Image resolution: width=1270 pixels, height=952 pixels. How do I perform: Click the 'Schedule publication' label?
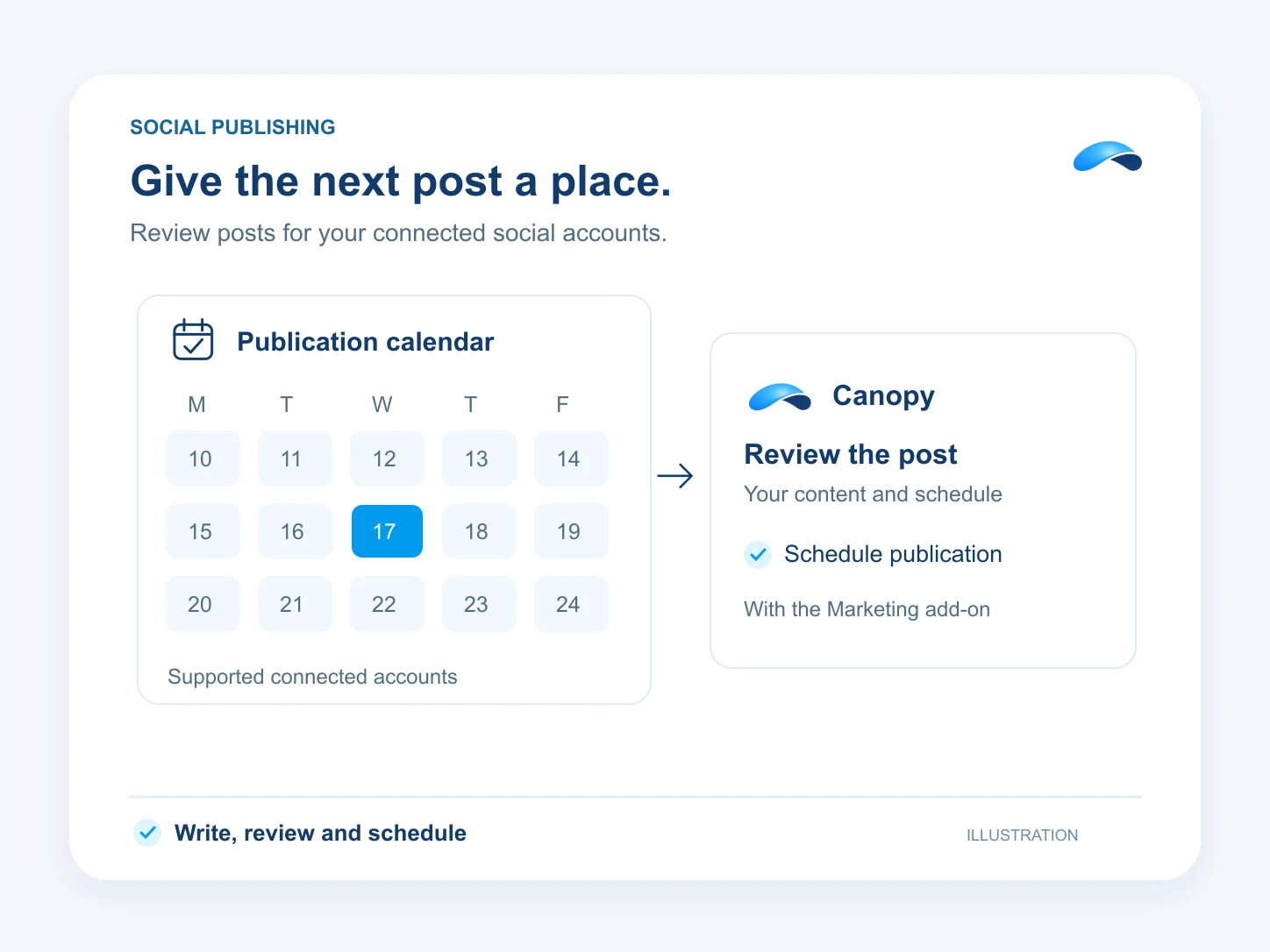coord(893,554)
